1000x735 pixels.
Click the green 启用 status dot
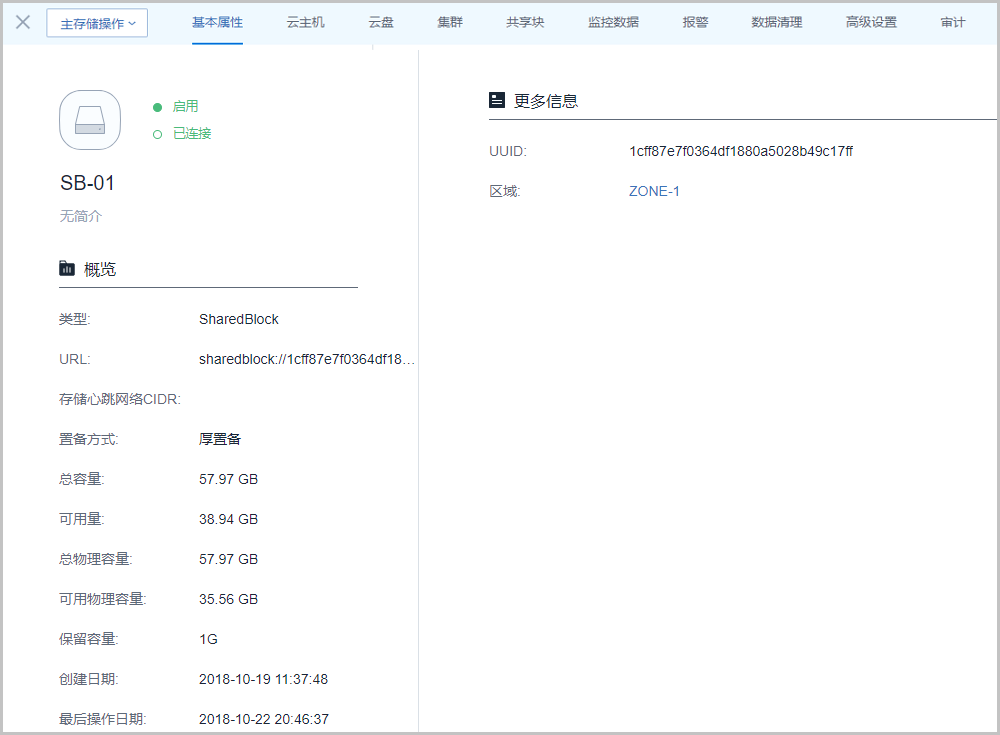point(157,107)
